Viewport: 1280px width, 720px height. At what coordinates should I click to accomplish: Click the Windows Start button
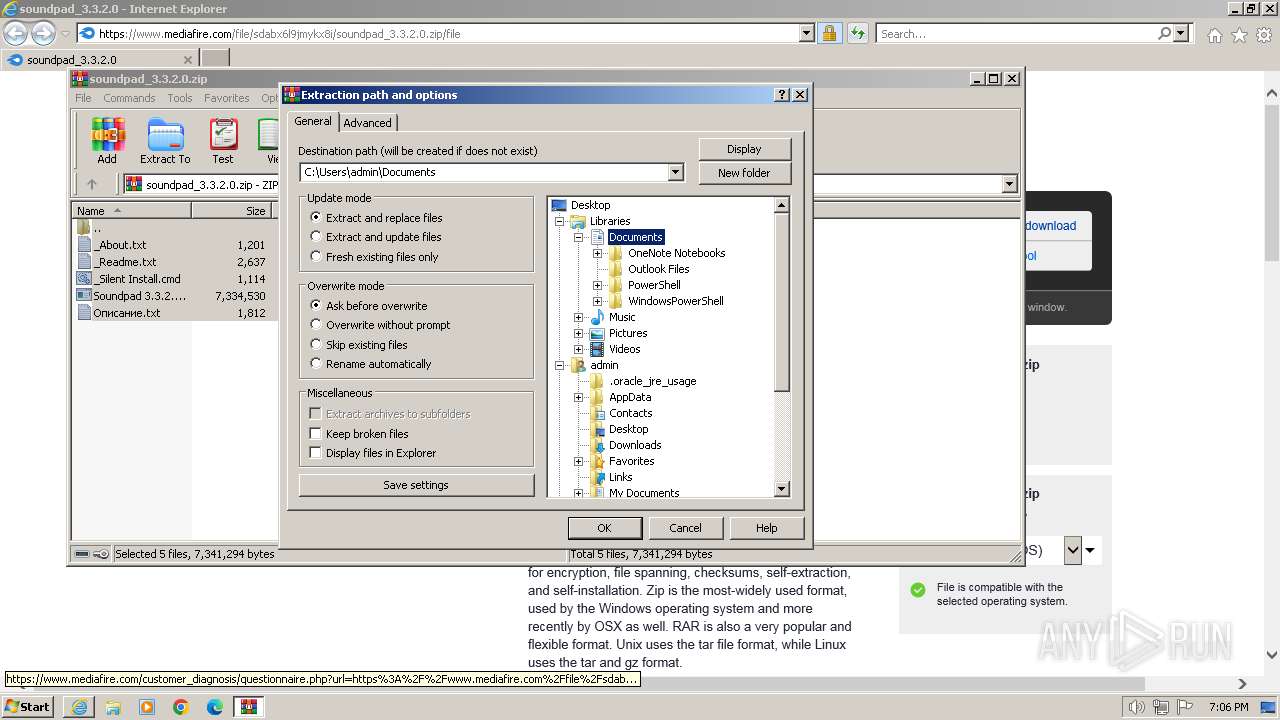[x=28, y=707]
